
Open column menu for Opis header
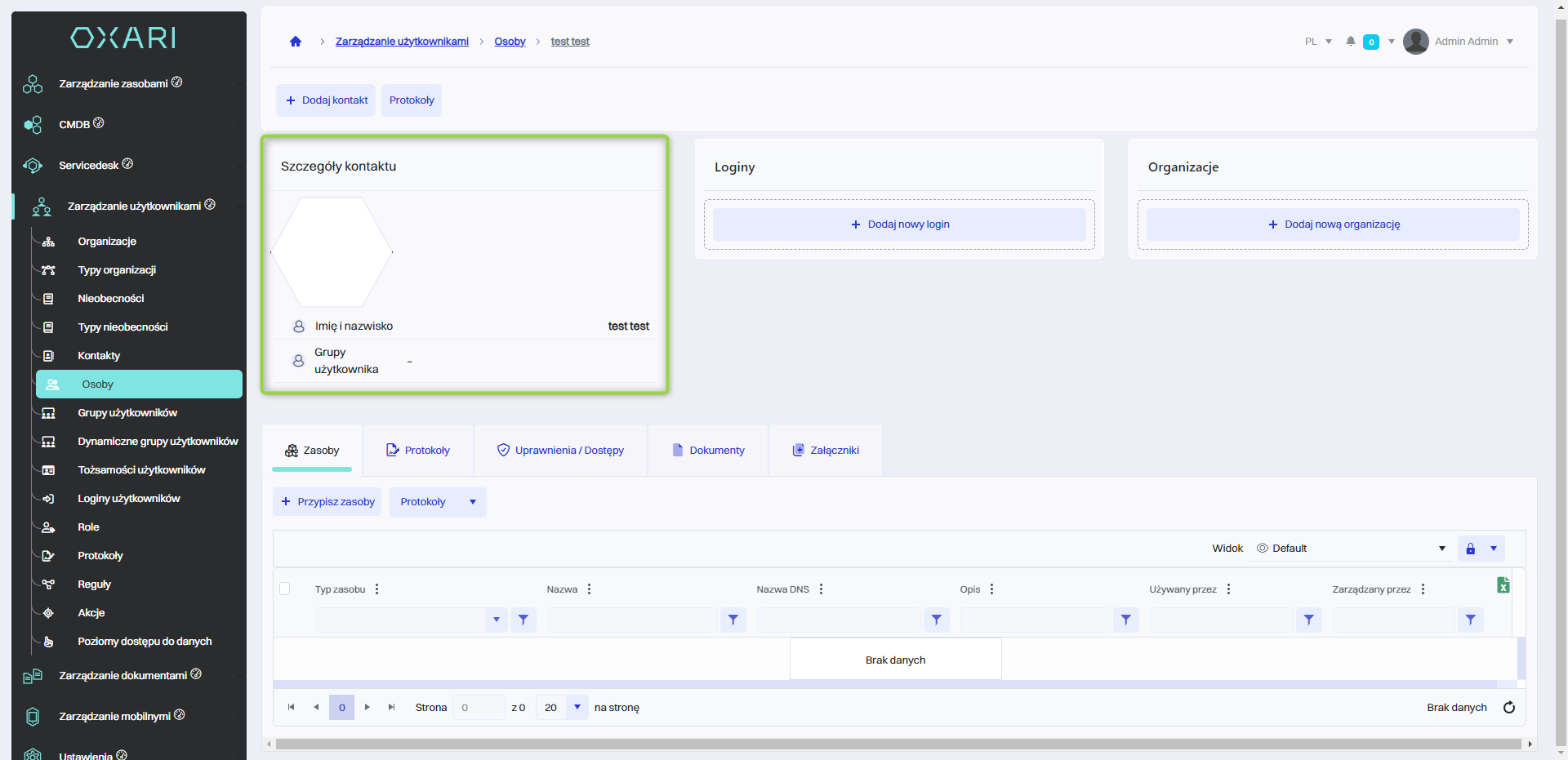992,589
